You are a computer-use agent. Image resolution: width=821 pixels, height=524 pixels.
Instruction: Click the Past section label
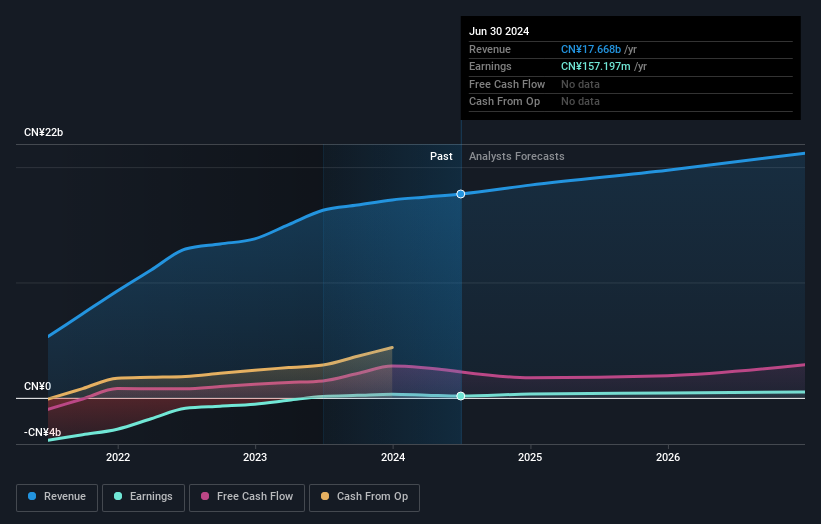[441, 157]
